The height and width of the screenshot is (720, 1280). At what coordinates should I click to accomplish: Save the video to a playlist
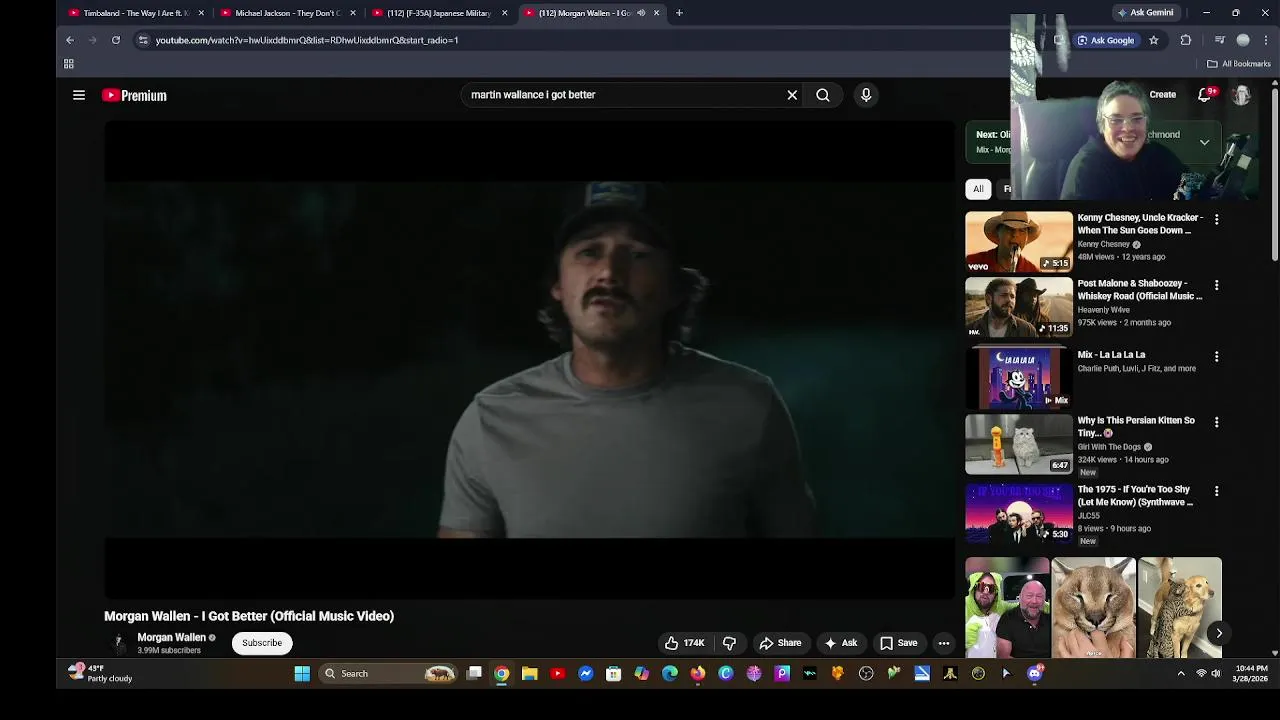point(898,643)
